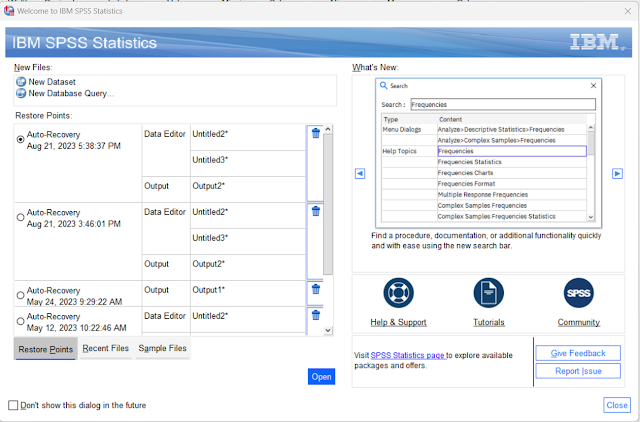Open New Dataset entry
640x422 pixels.
pos(52,82)
